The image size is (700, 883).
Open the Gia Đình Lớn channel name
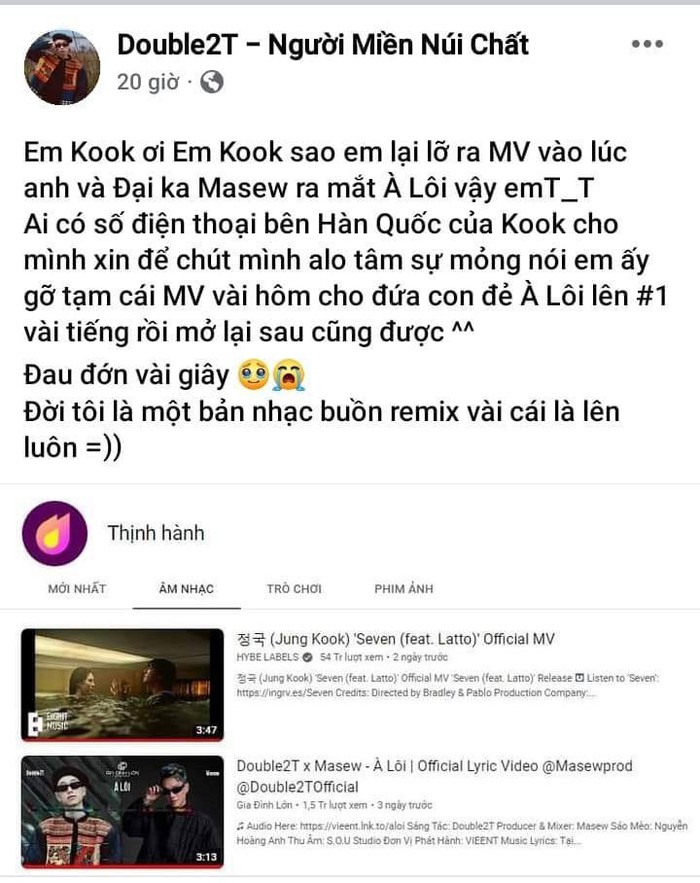pos(264,805)
